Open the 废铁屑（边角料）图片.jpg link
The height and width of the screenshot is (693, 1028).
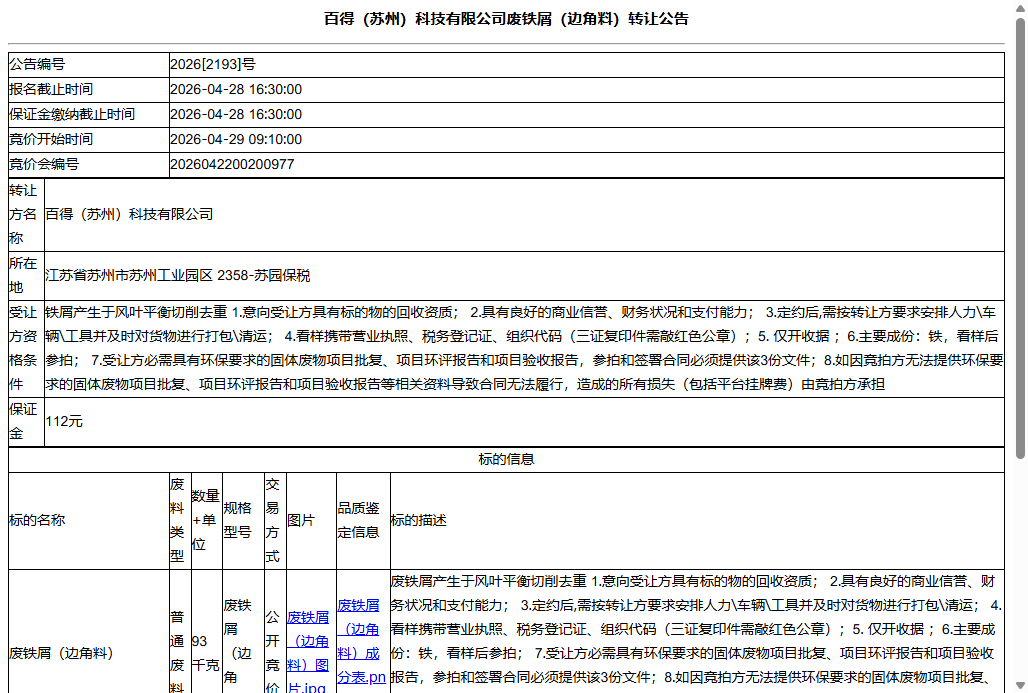(x=308, y=651)
